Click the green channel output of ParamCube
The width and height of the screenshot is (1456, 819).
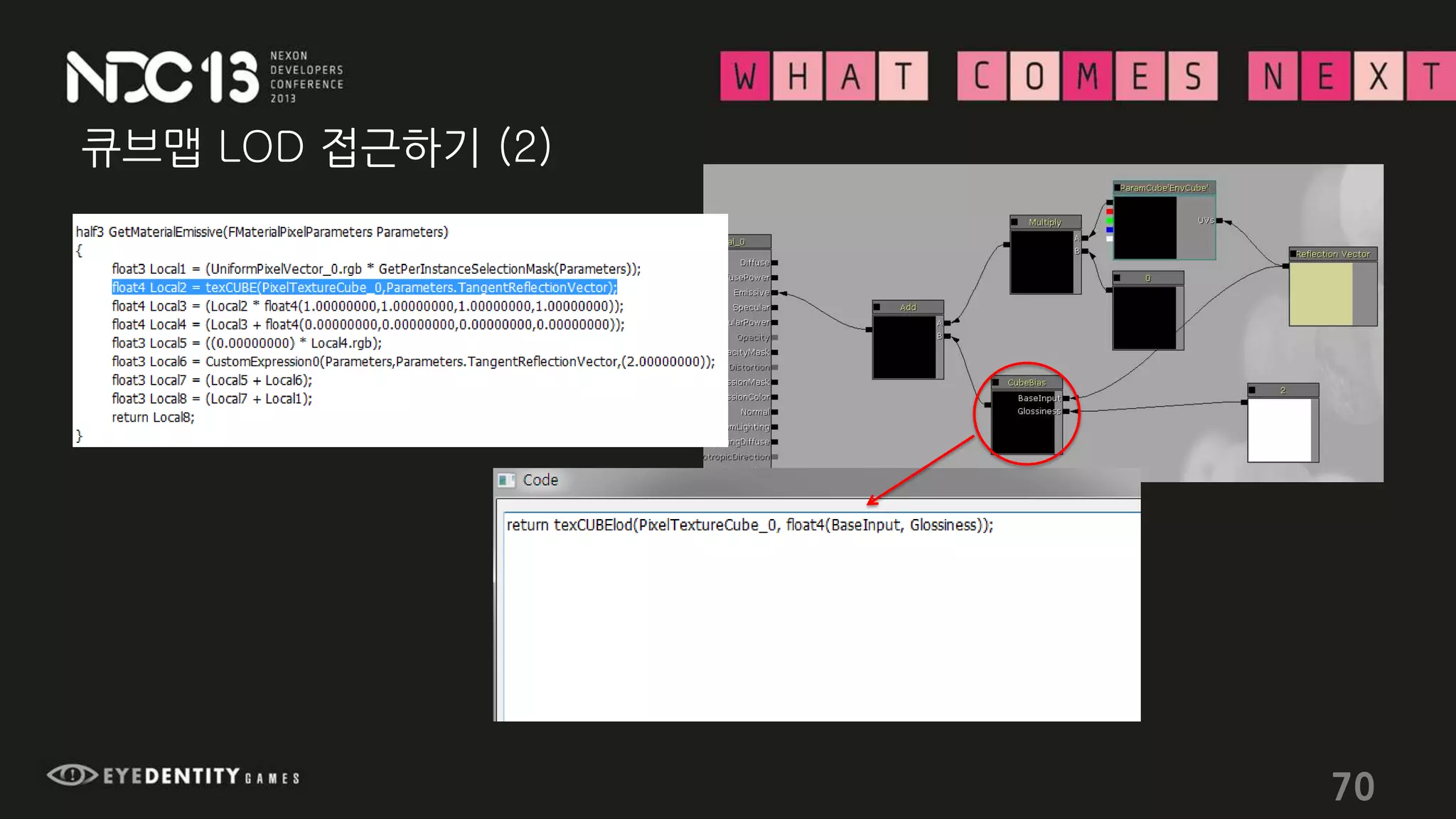pos(1110,221)
